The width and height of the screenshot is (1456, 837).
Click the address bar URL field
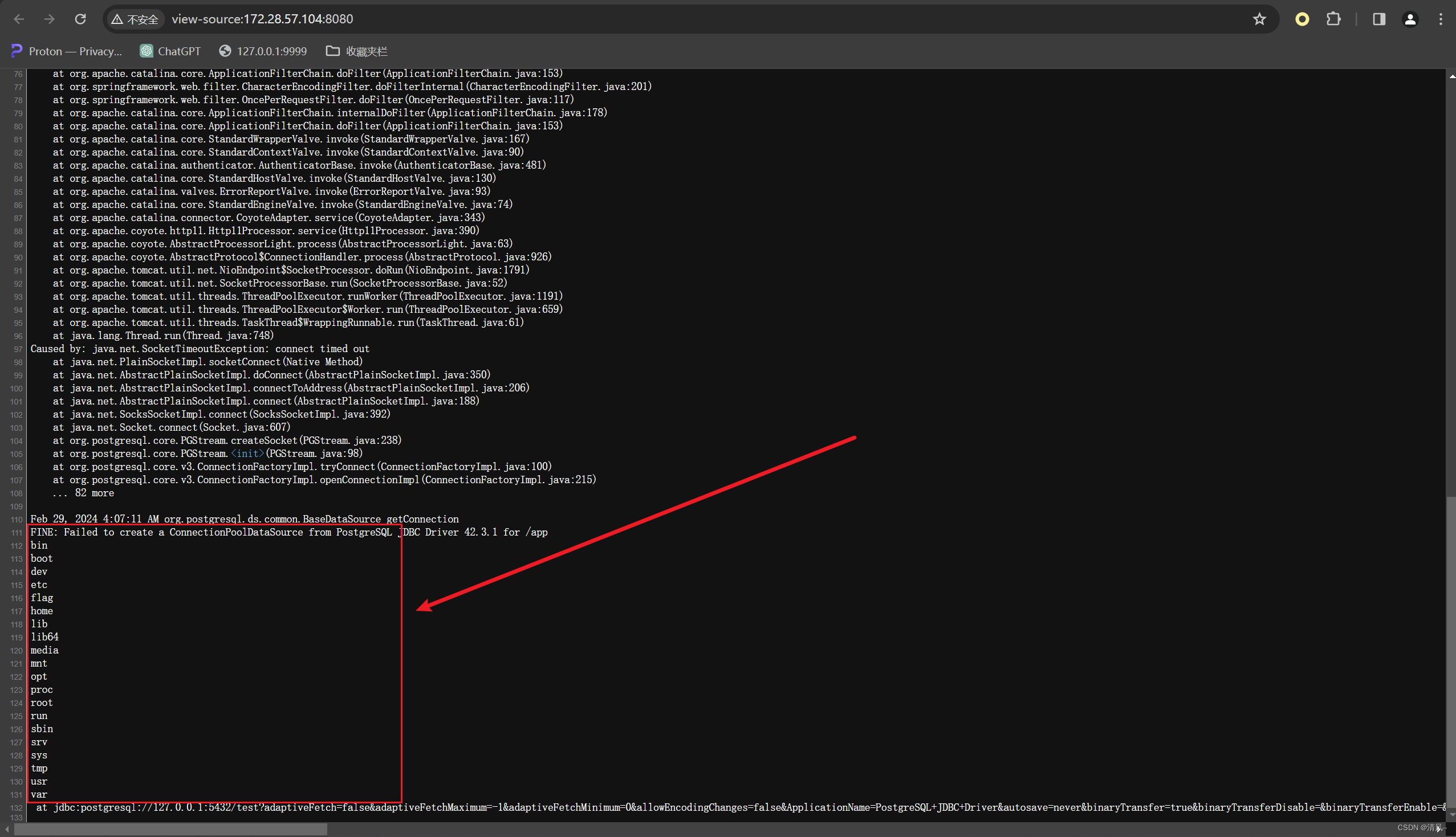690,19
